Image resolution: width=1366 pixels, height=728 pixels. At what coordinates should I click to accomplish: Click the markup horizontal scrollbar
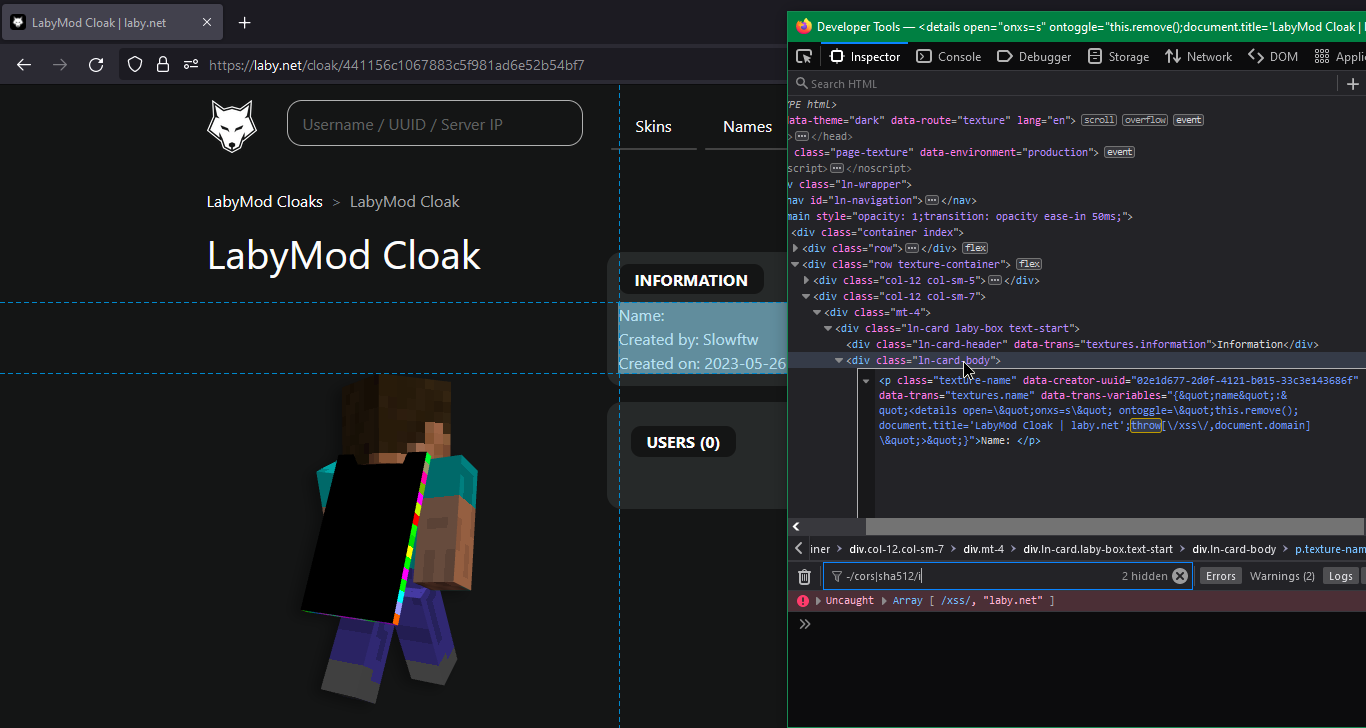1115,526
